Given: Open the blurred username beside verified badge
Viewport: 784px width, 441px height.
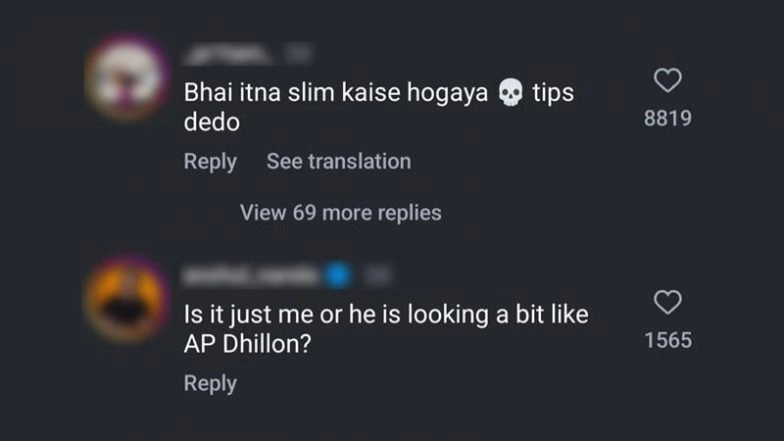Looking at the screenshot, I should [x=252, y=276].
